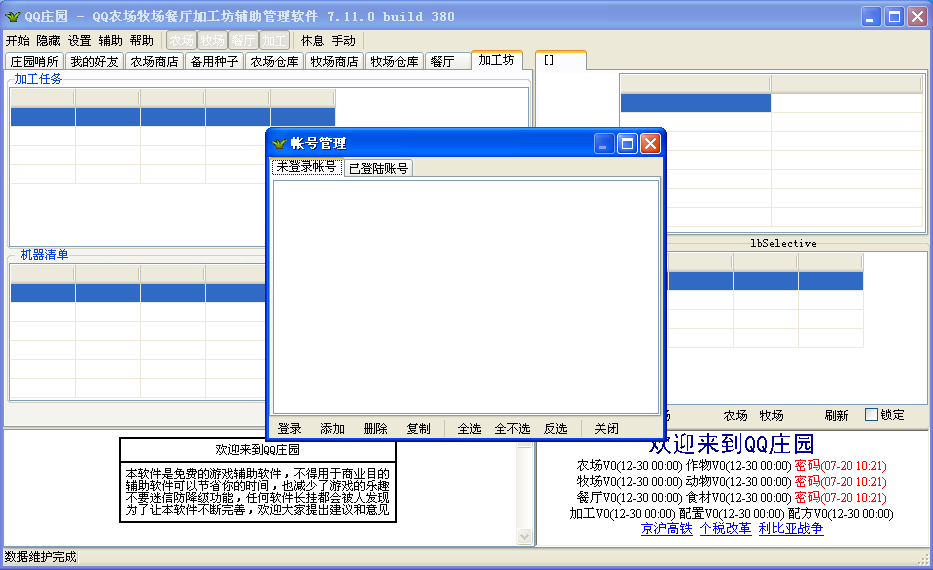Click the lbSelective label
Screen dimensions: 933x570
(x=783, y=243)
